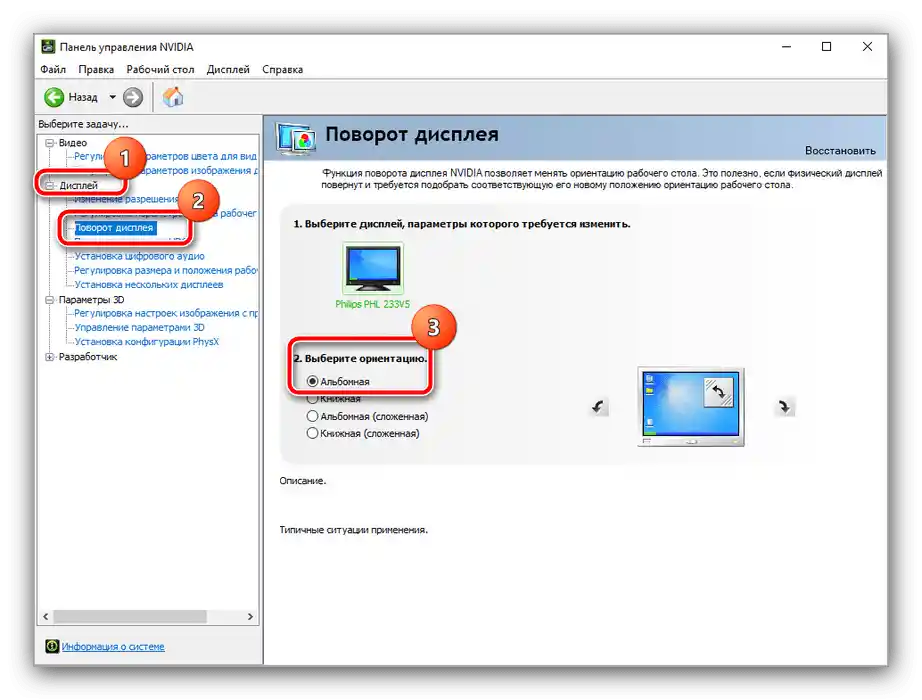This screenshot has height=700, width=922.
Task: Open Установка конфигурации PhysX task
Action: click(146, 341)
